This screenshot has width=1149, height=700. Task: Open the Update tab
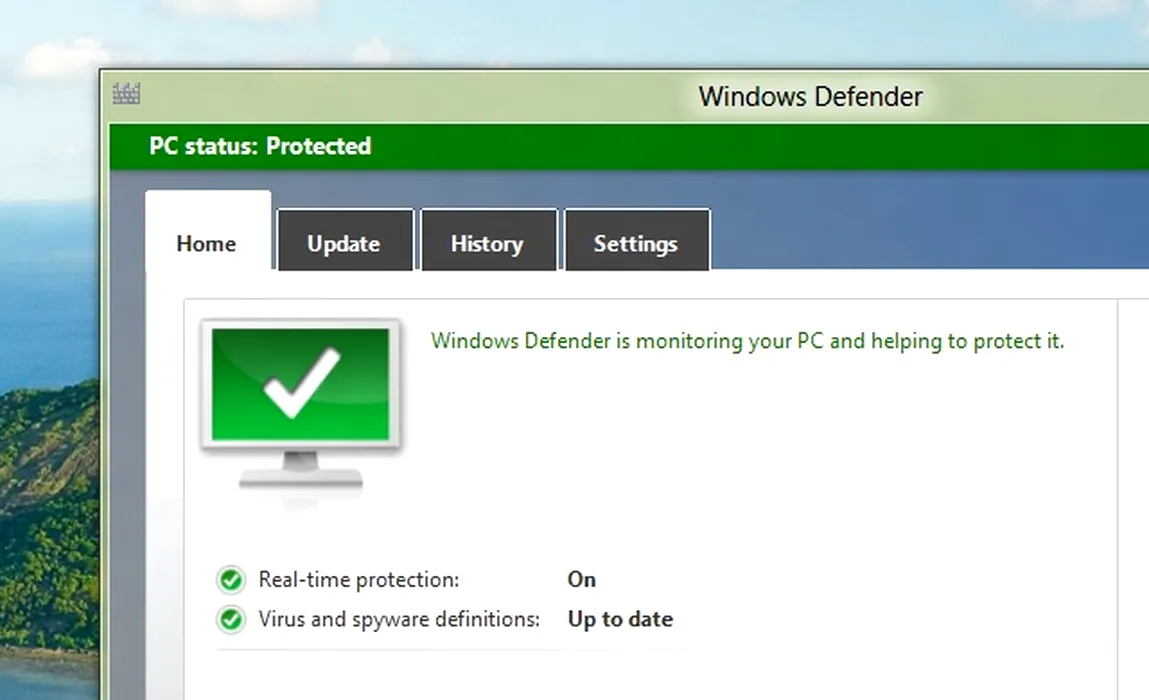coord(345,240)
